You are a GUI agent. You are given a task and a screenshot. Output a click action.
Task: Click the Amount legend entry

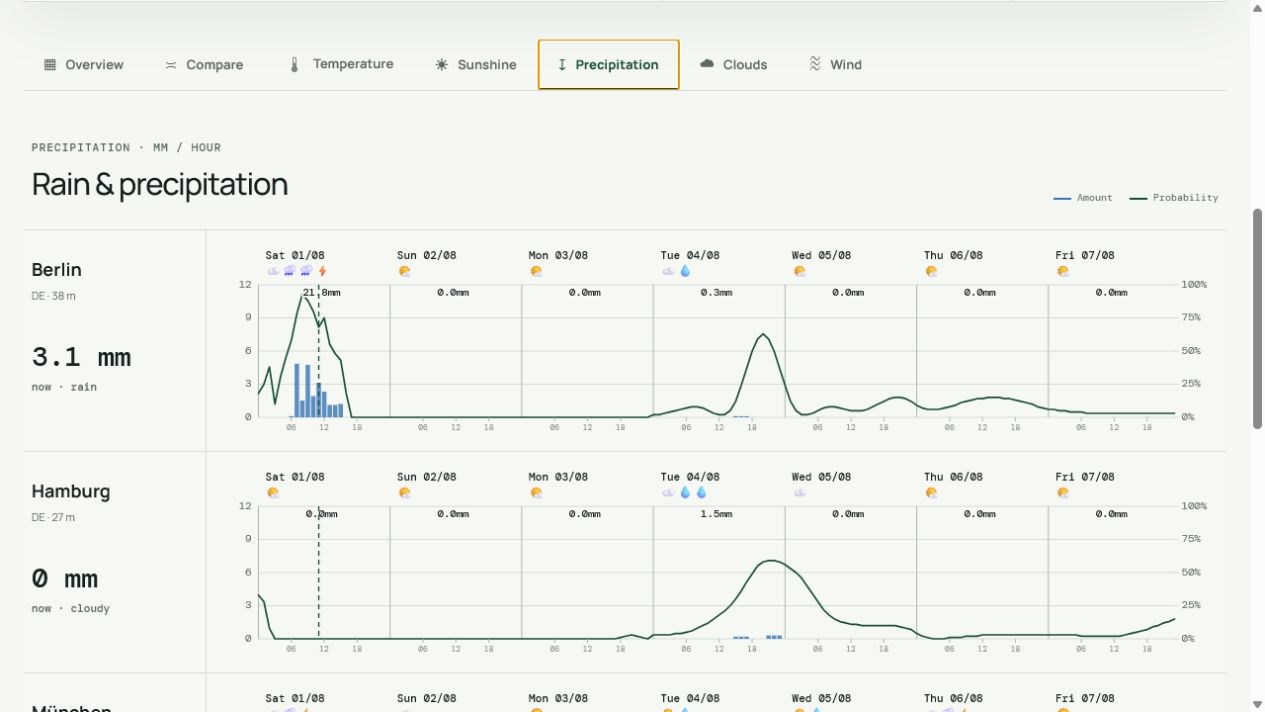(x=1083, y=198)
